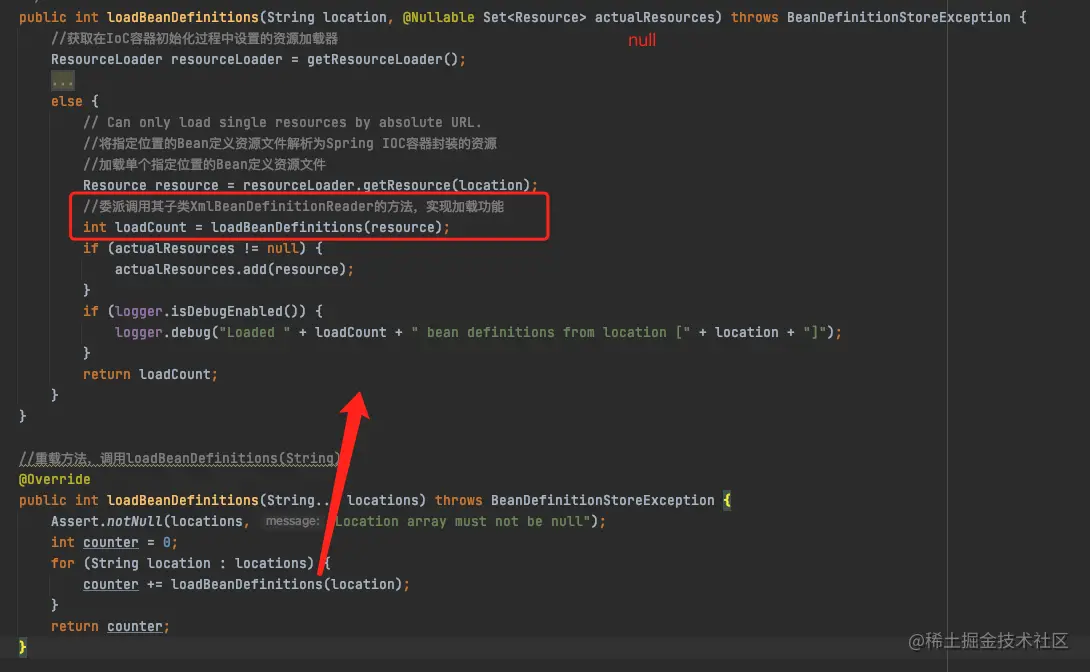
Task: Click the 稀土掘金技术社区 watermark
Action: 988,642
